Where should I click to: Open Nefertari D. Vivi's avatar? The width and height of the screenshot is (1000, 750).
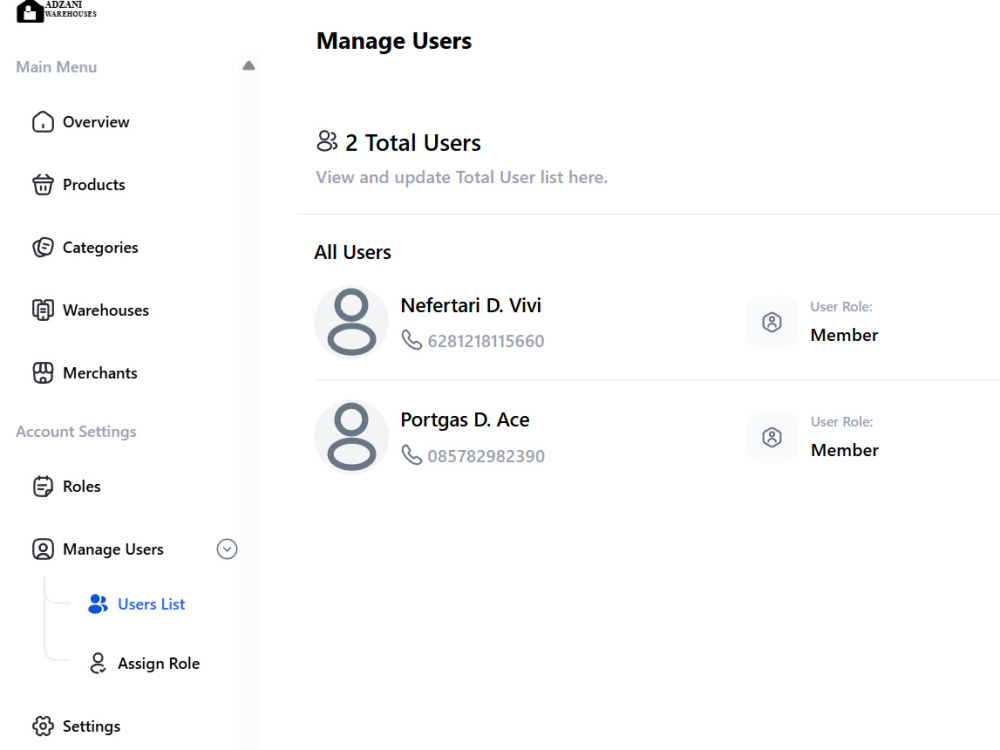(x=351, y=322)
